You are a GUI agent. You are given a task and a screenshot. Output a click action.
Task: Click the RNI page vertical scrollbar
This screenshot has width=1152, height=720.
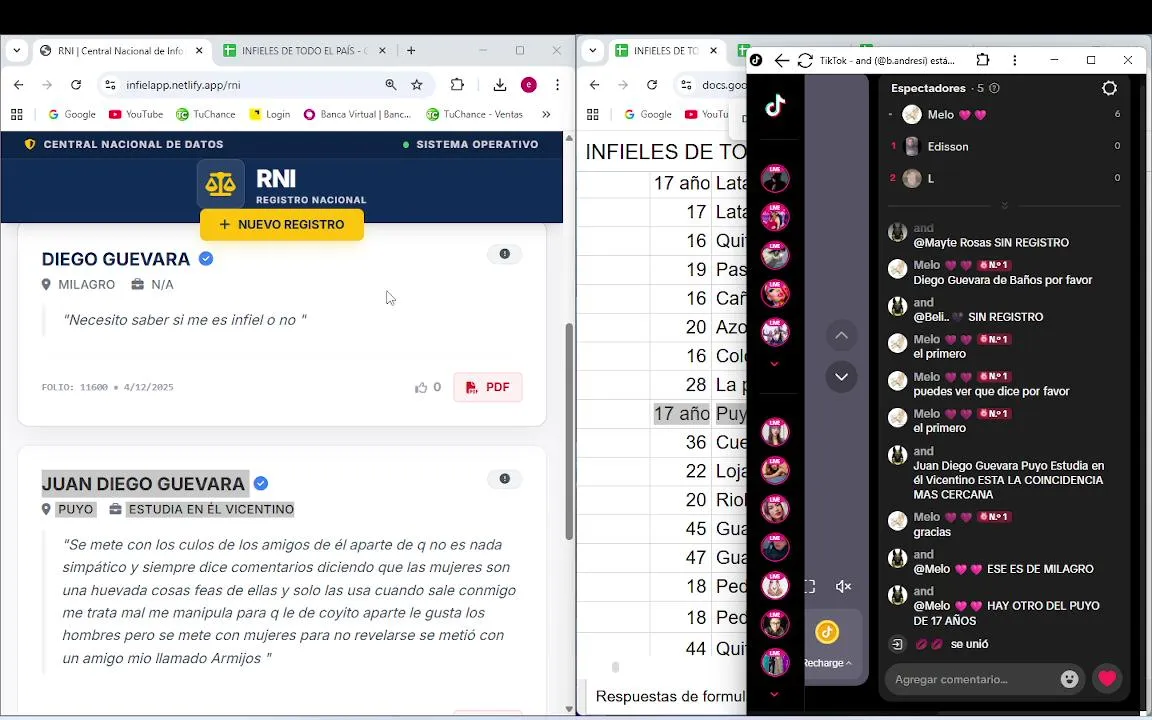click(x=569, y=431)
